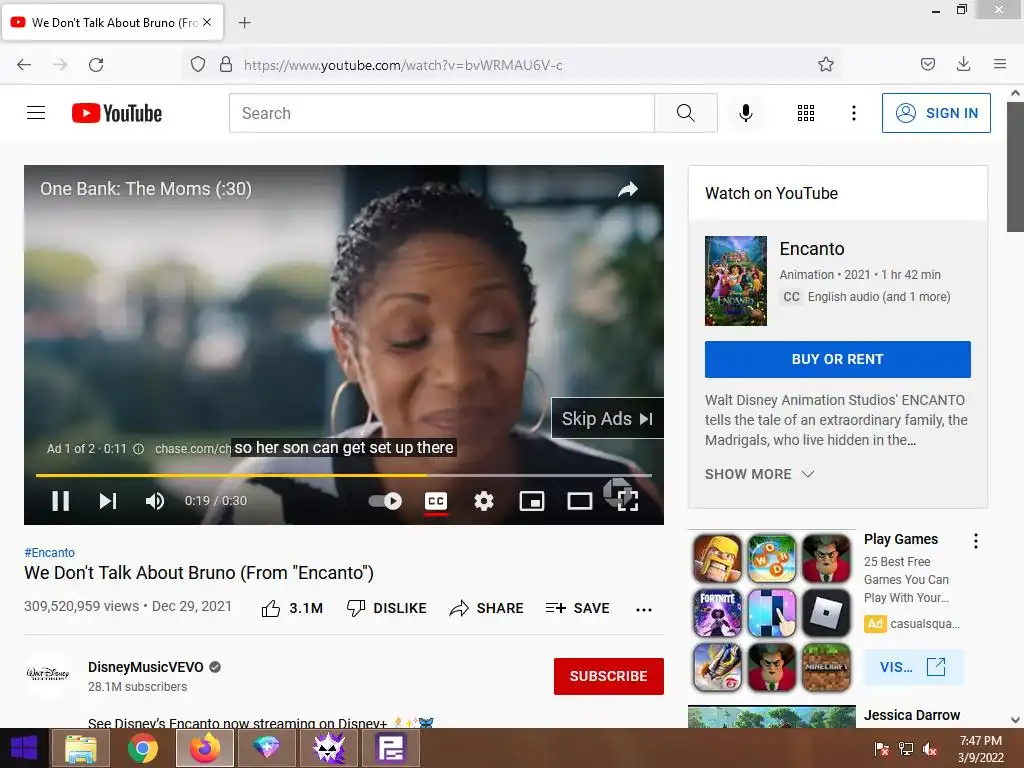Click the SIGN IN button
The width and height of the screenshot is (1024, 768).
point(936,113)
